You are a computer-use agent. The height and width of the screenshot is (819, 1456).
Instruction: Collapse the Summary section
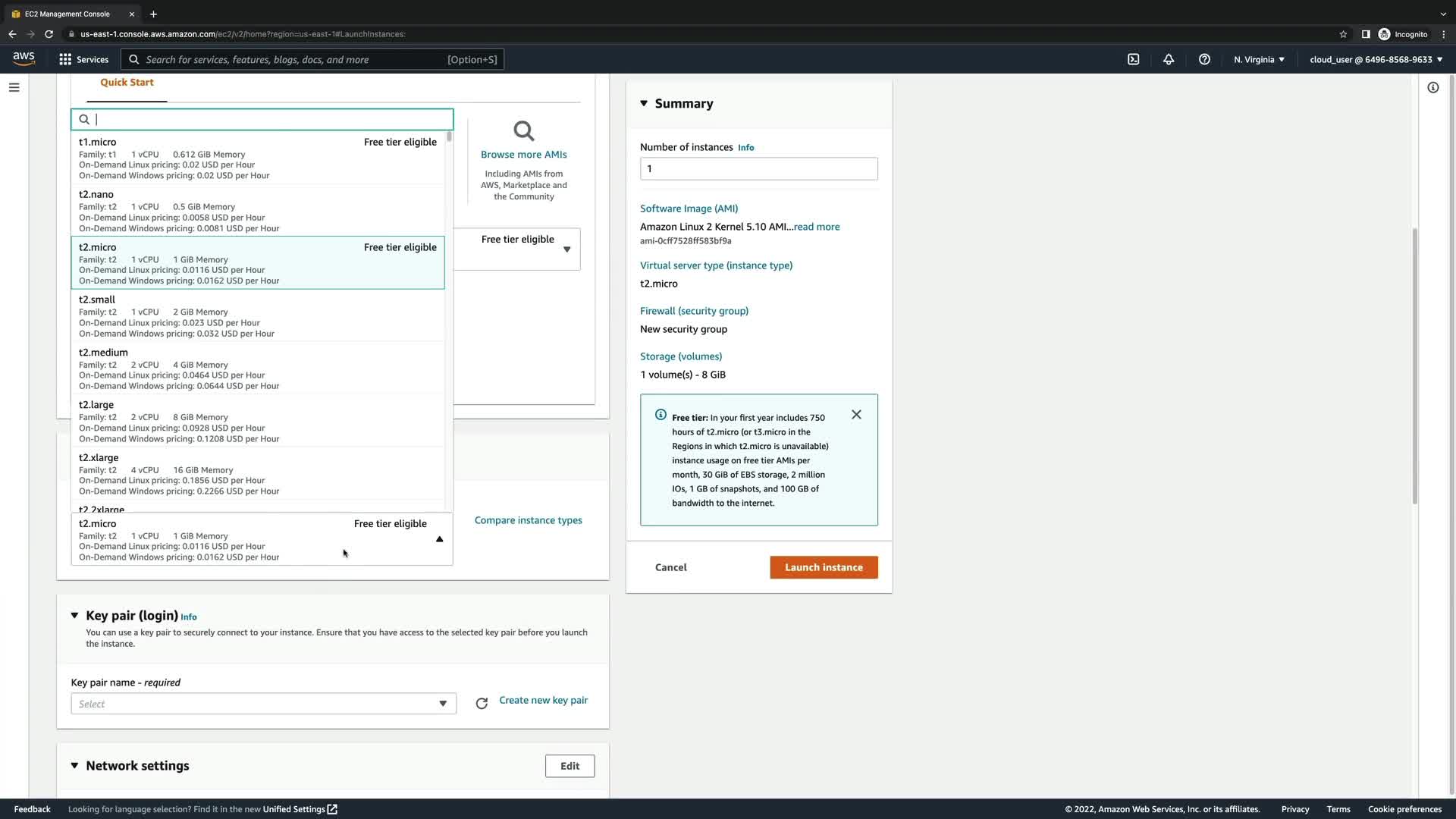pyautogui.click(x=644, y=103)
